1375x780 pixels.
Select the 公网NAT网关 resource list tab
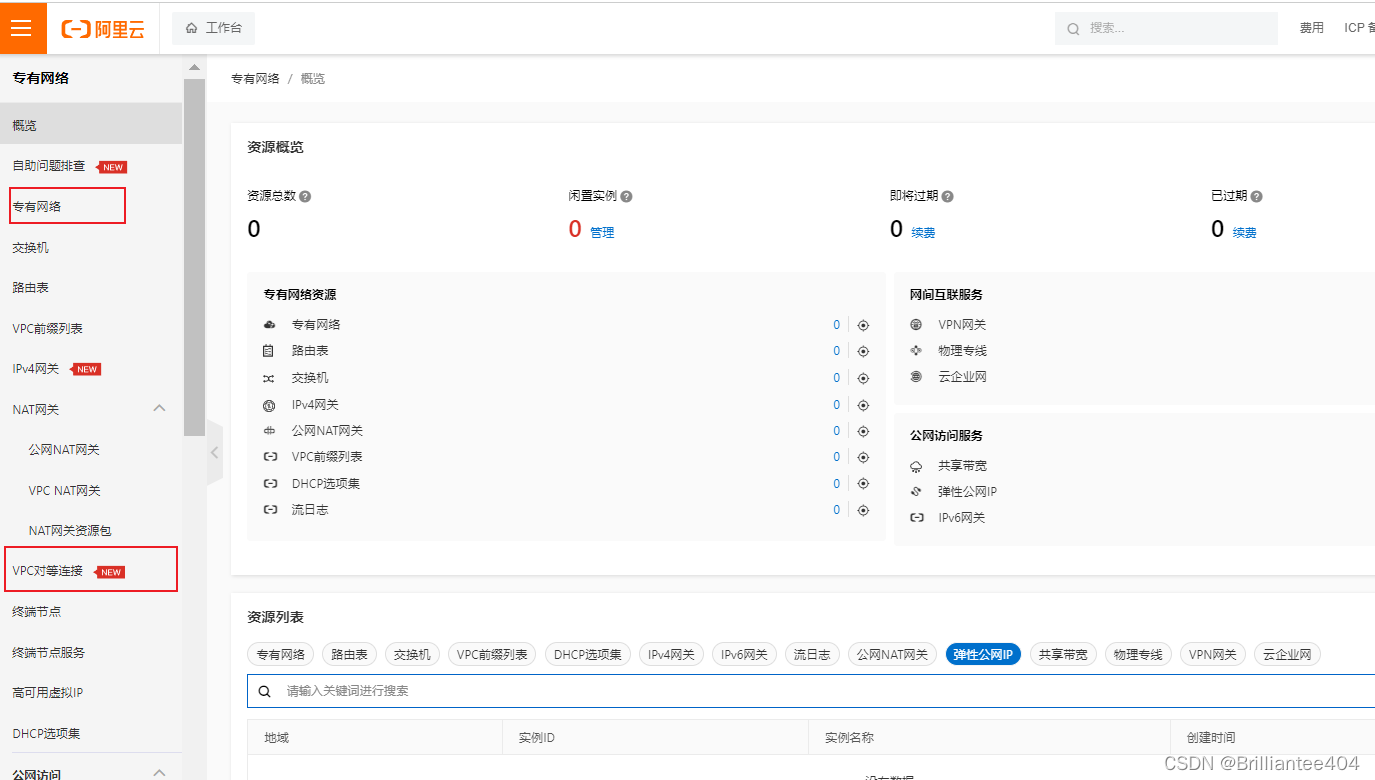(x=892, y=655)
